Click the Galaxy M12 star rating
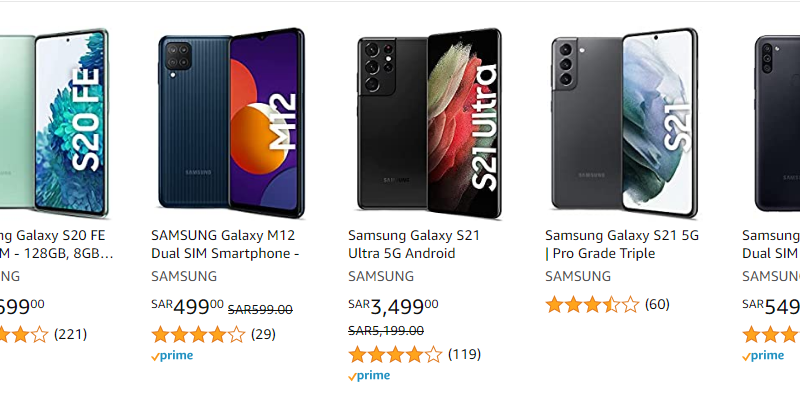The image size is (800, 394). pos(198,335)
